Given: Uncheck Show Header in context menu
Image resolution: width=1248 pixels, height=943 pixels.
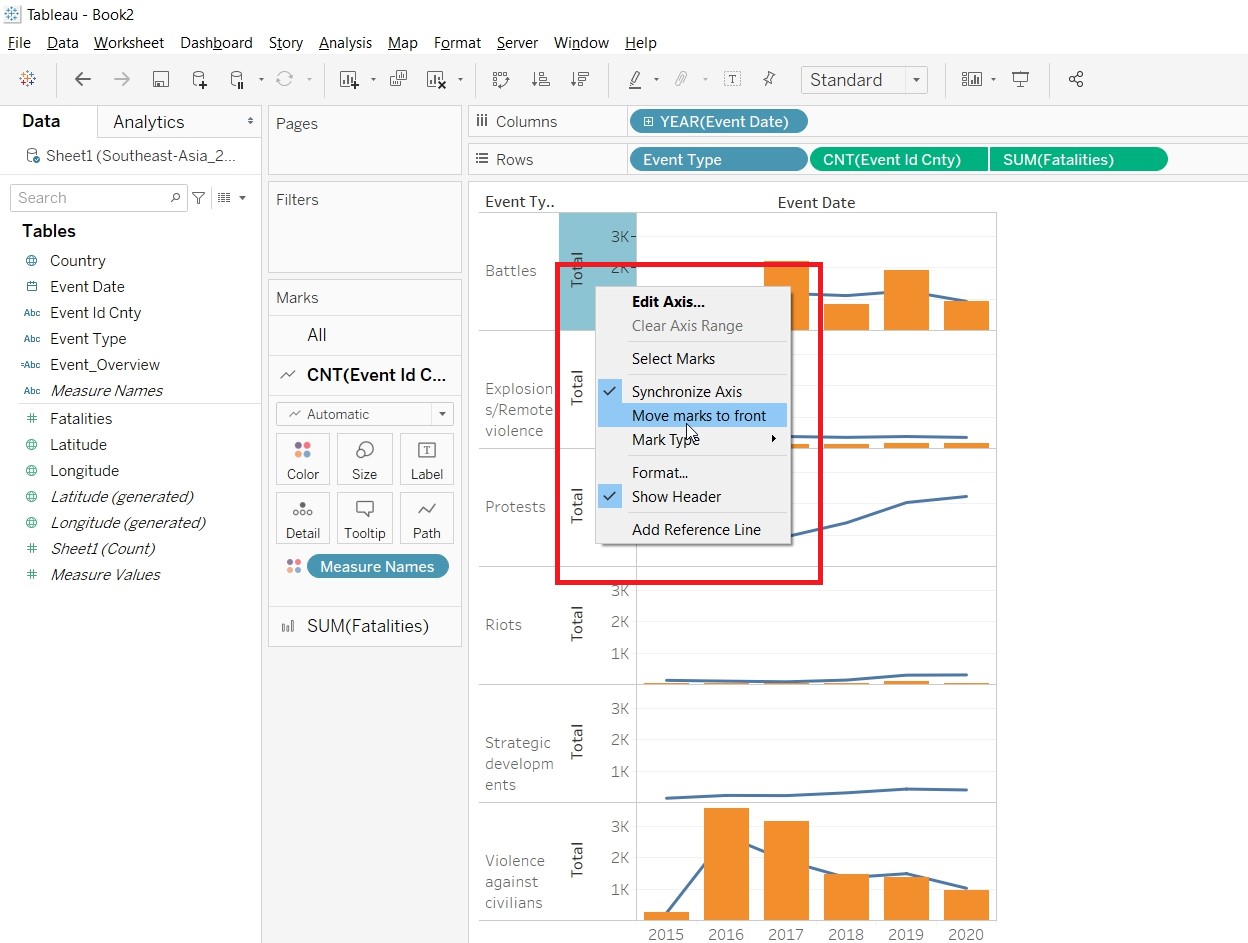Looking at the screenshot, I should [676, 497].
